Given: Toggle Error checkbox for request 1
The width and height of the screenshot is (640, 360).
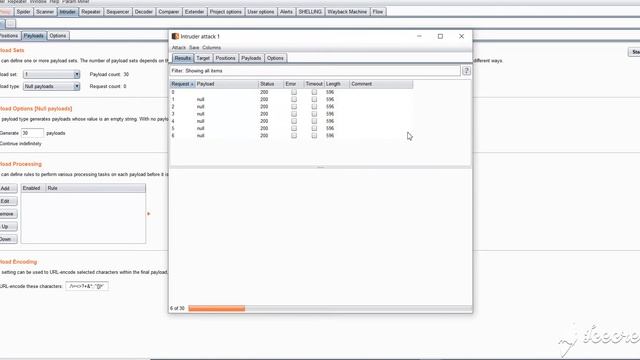Looking at the screenshot, I should (x=294, y=99).
